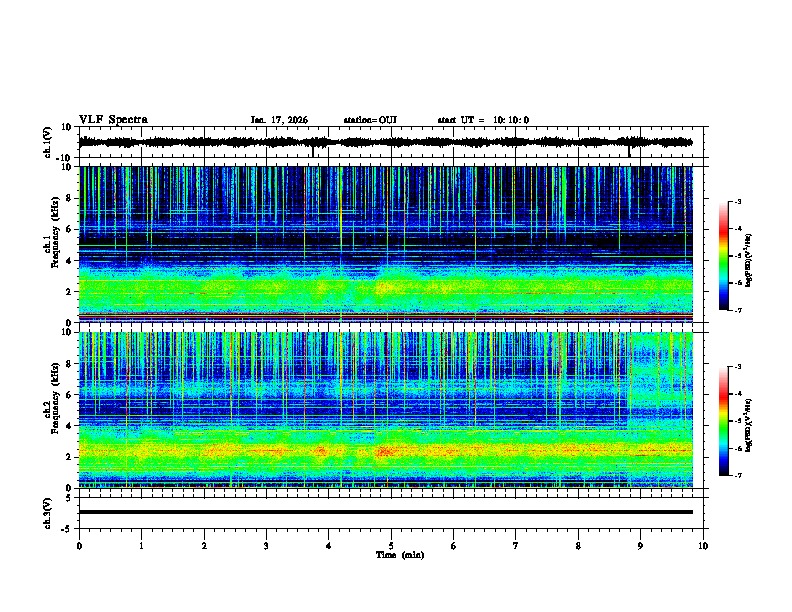Screen dimensions: 792x612
Task: Click the flat ch.3 voltage trace line
Action: (385, 512)
